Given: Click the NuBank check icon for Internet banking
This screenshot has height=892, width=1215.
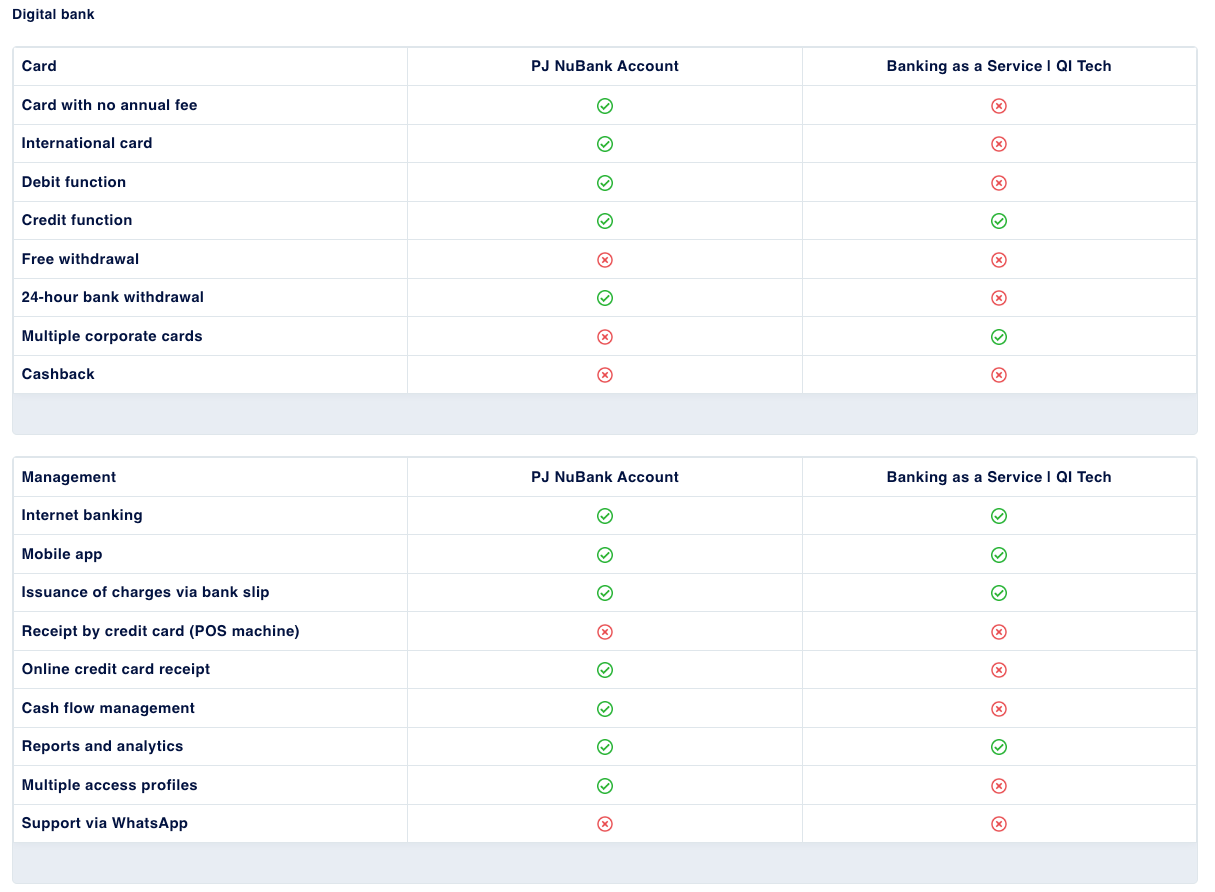Looking at the screenshot, I should (x=605, y=516).
